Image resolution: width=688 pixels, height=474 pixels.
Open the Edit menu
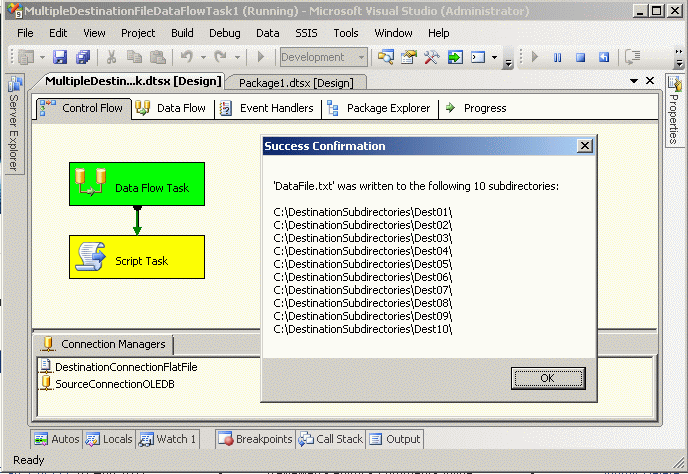(x=58, y=33)
